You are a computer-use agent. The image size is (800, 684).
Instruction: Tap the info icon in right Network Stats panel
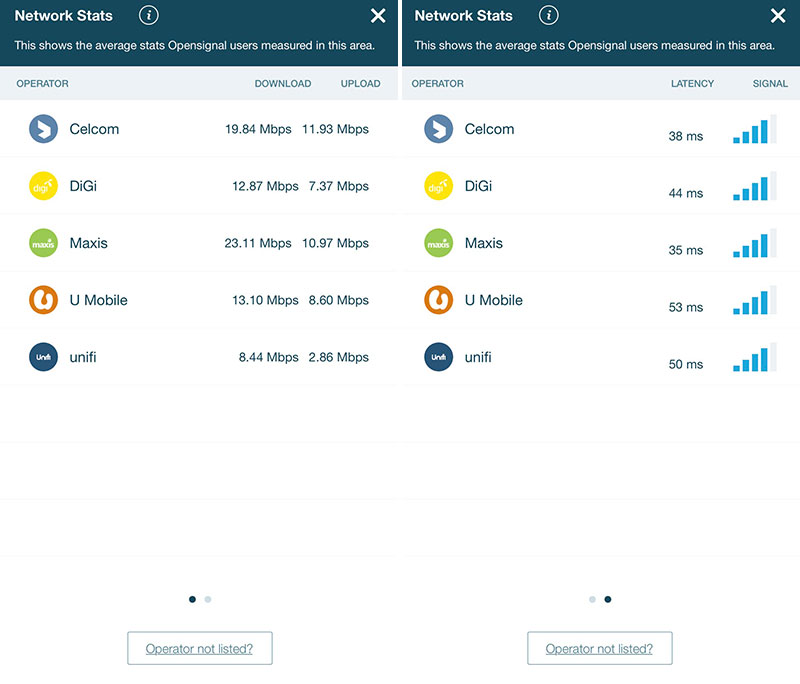tap(548, 15)
